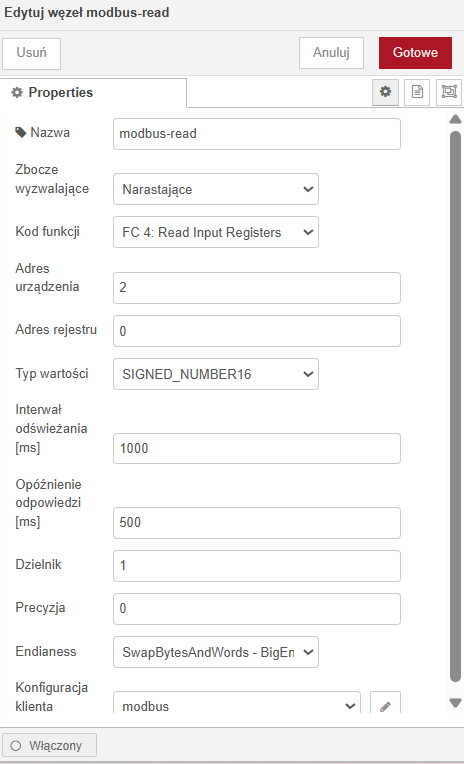464x764 pixels.
Task: Toggle the Włączony enabled state
Action: coord(49,745)
